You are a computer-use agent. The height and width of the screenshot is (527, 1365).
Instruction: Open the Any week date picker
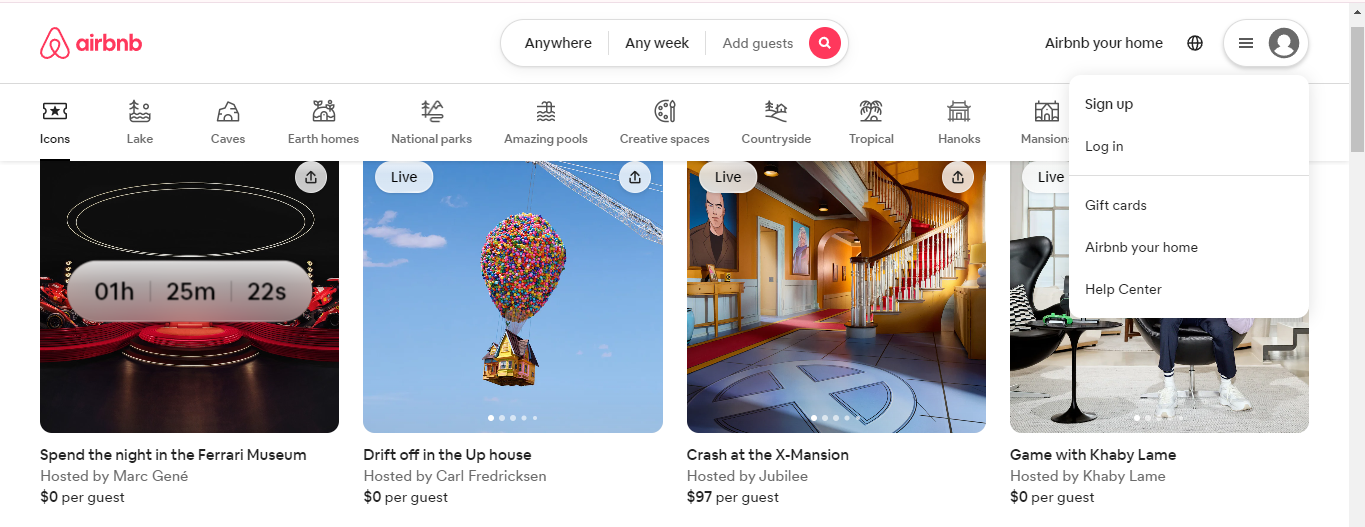657,43
